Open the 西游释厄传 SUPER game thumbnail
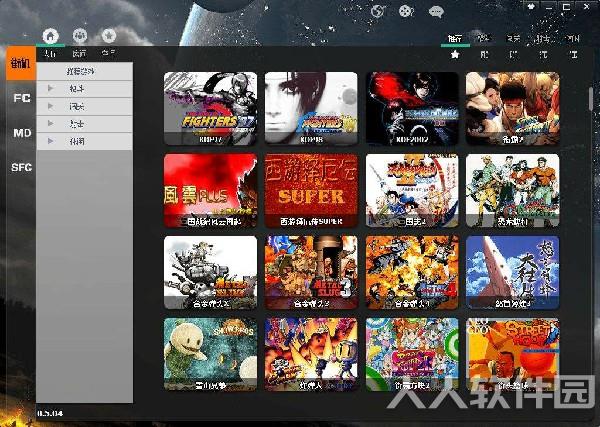 tap(311, 191)
